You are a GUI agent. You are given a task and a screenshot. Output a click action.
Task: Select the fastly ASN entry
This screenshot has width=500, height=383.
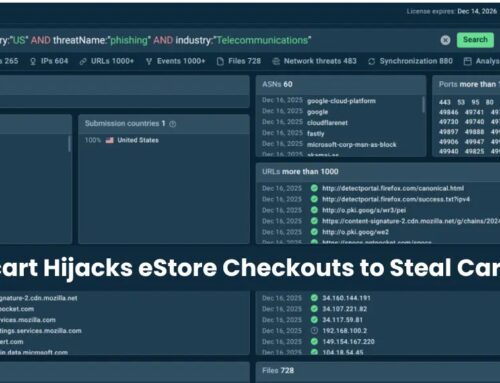[x=316, y=134]
